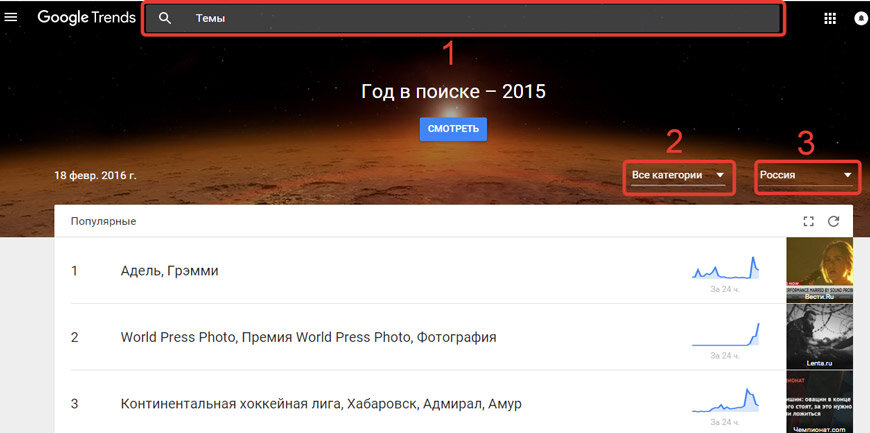Screen dimensions: 870x433
Task: Open the Вести.Ru news thumbnail
Action: click(x=820, y=270)
